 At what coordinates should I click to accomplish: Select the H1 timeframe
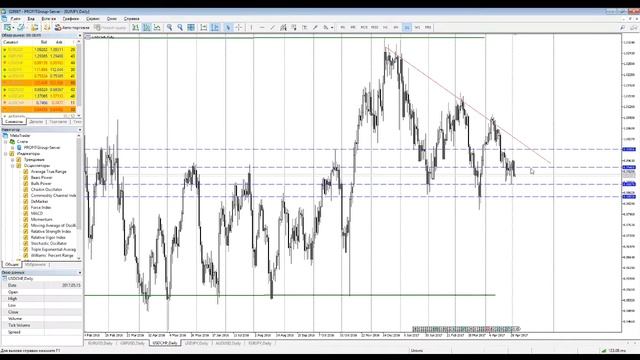point(385,27)
